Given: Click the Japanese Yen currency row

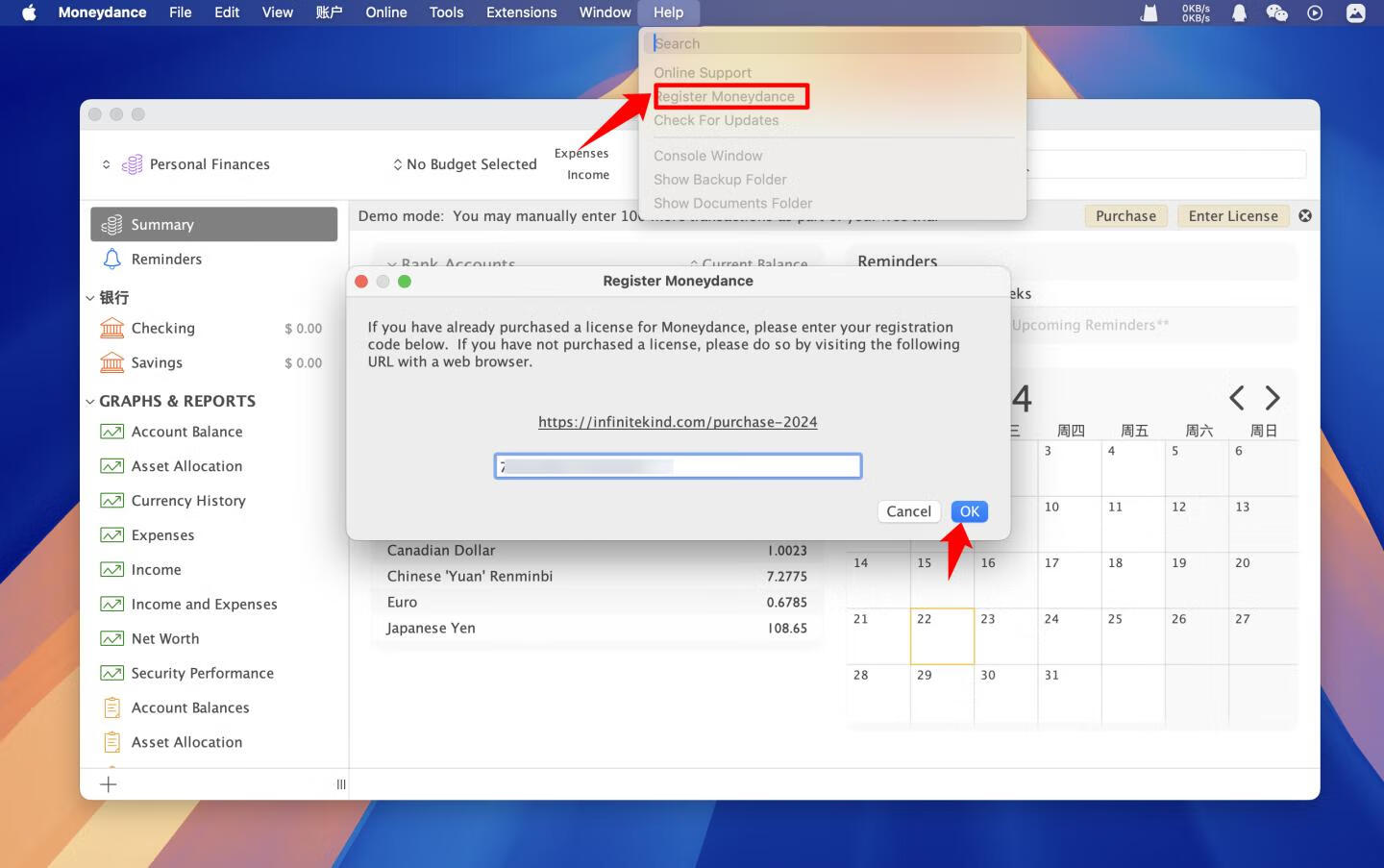Looking at the screenshot, I should (x=597, y=629).
